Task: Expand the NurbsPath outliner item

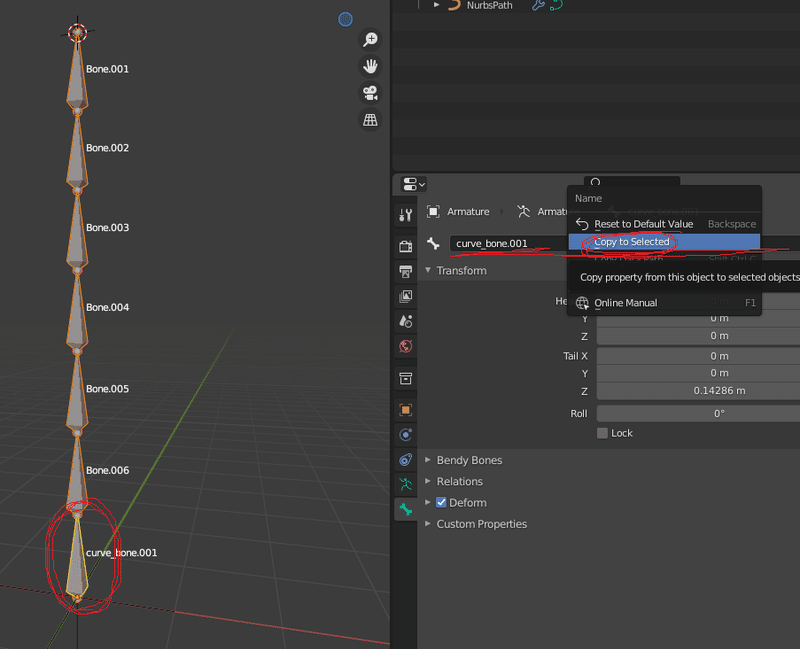Action: [436, 5]
